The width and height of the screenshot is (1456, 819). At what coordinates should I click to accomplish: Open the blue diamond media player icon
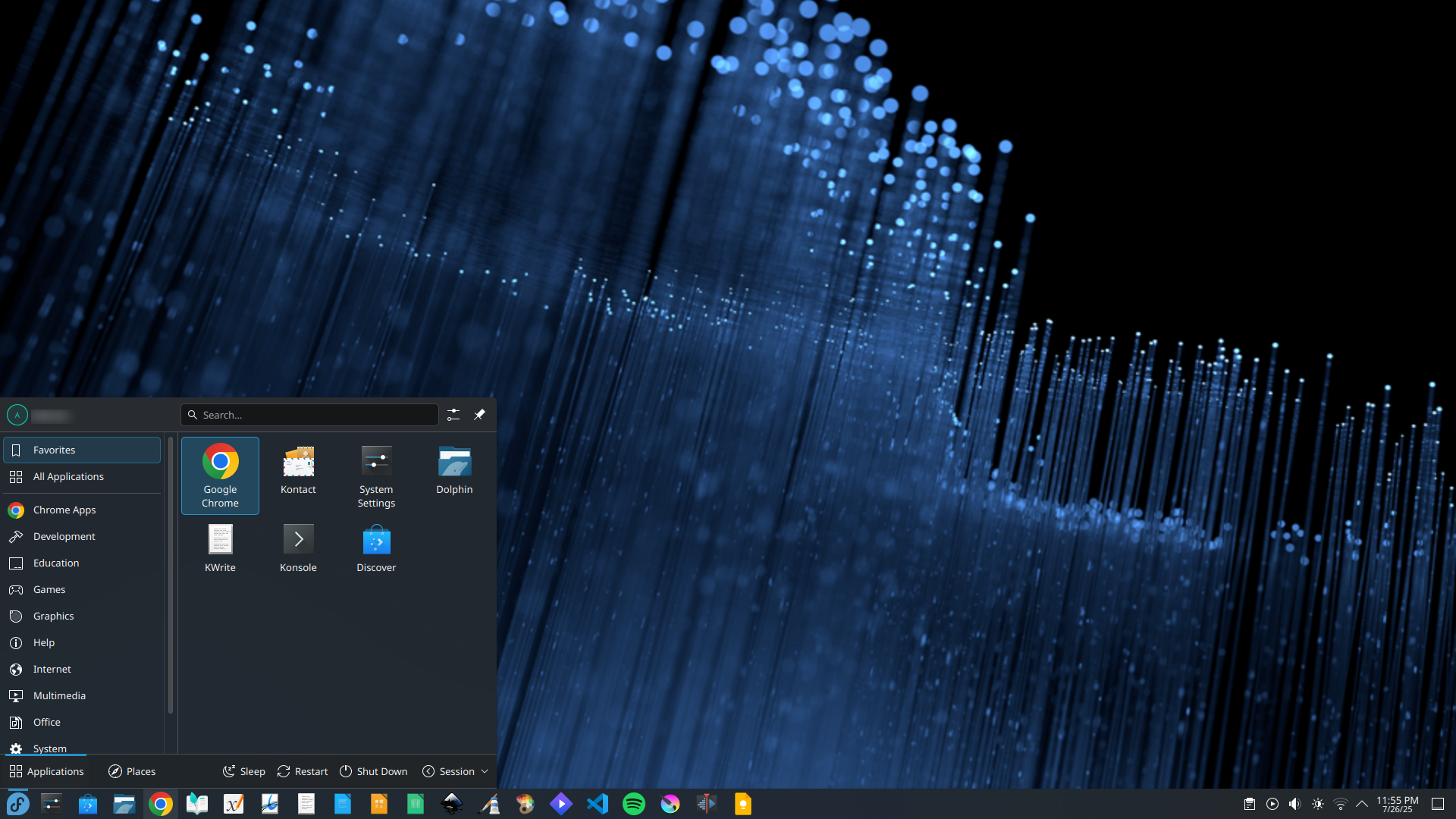coord(561,804)
